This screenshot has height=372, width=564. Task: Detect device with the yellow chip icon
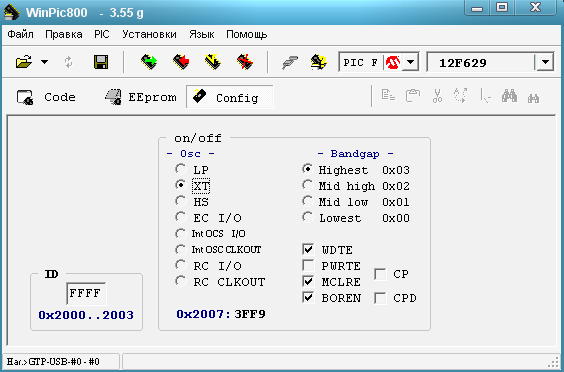tap(319, 62)
